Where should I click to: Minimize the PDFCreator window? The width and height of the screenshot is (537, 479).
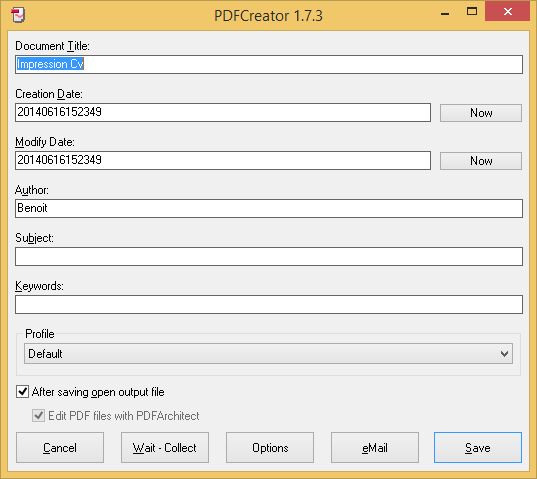click(x=445, y=14)
